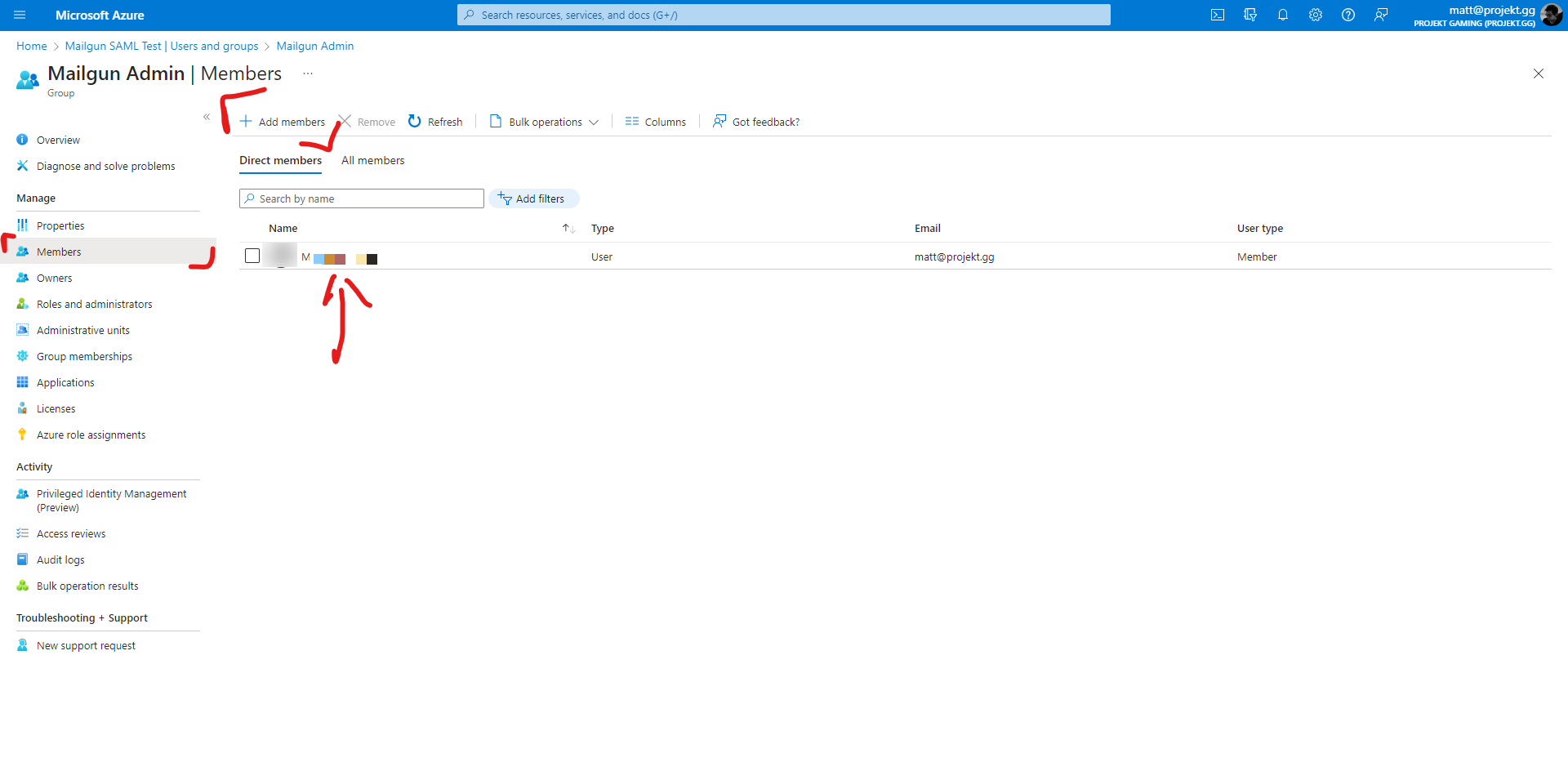Open the notifications bell
1568x780 pixels.
[x=1283, y=15]
